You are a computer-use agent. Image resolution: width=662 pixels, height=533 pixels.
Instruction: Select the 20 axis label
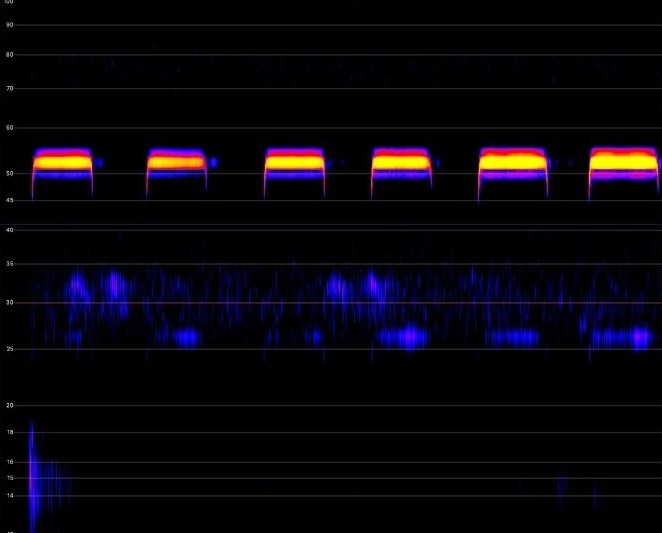(x=9, y=405)
